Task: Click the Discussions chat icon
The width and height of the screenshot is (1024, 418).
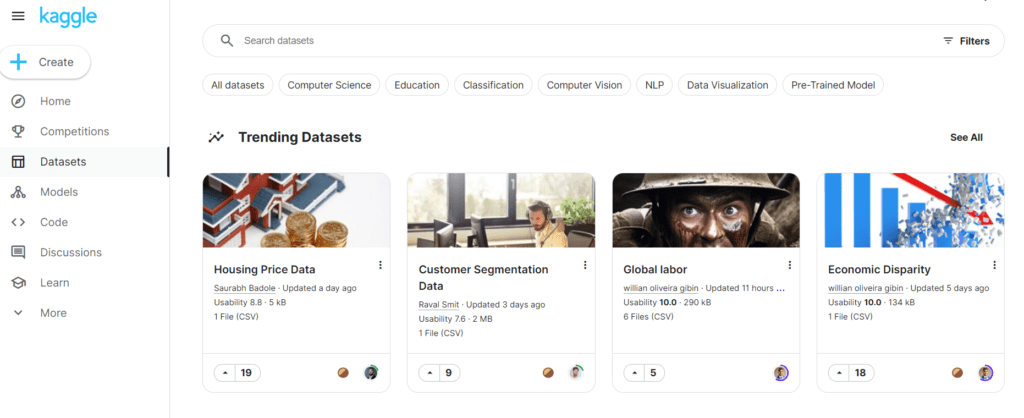Action: 18,252
